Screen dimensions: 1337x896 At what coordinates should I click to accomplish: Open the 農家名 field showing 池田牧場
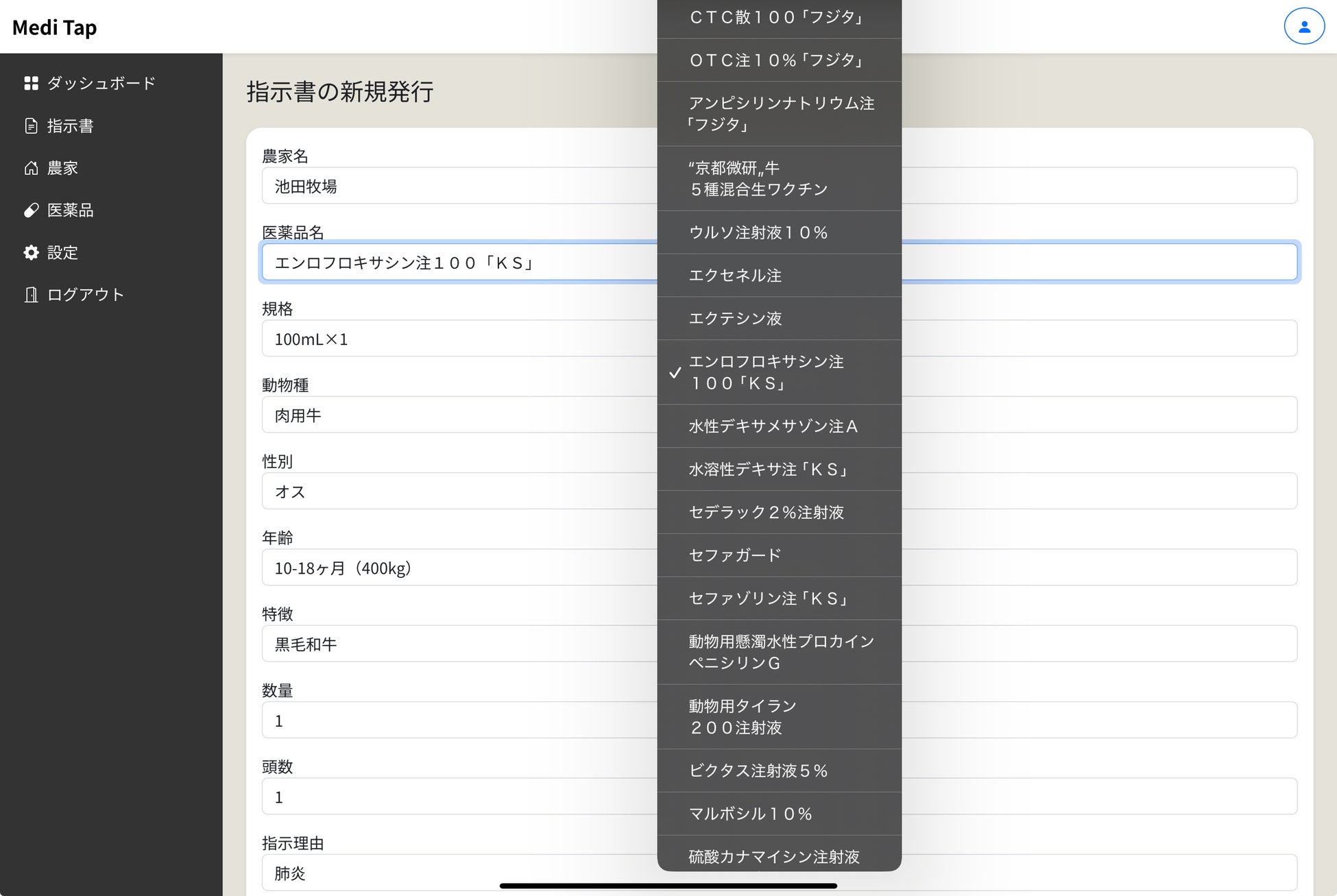point(458,186)
